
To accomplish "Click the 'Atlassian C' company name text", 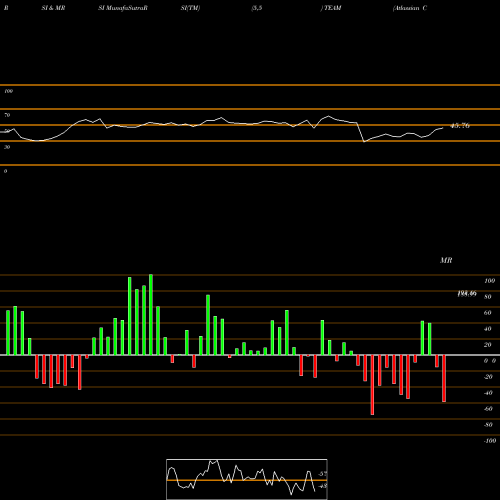I will 410,8.
